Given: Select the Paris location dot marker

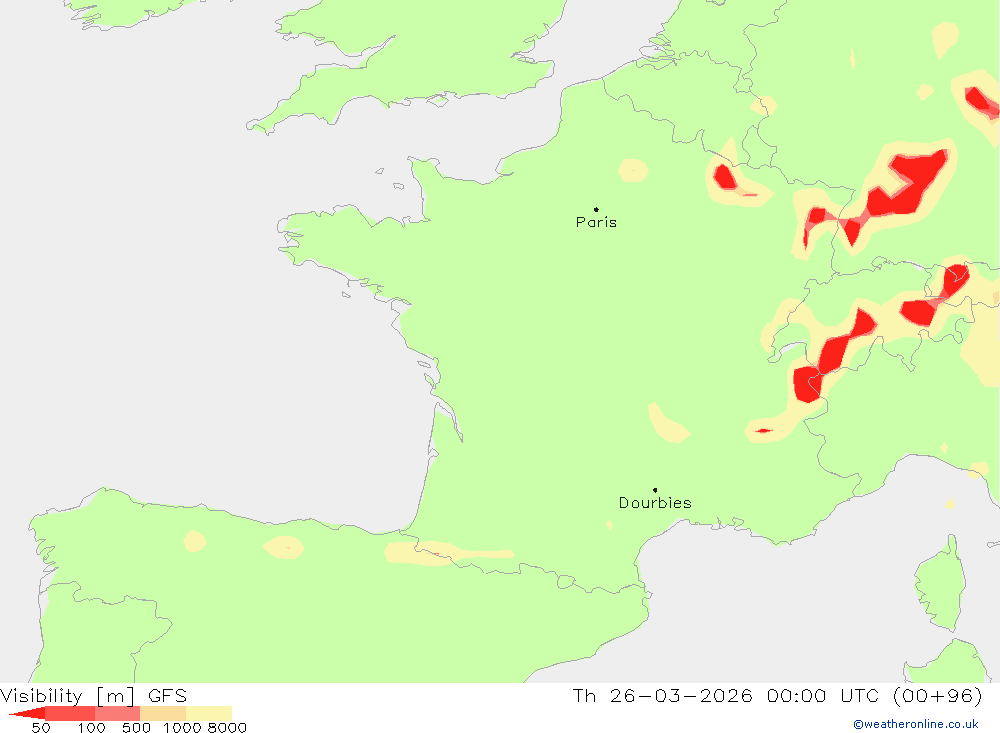Looking at the screenshot, I should pos(596,209).
